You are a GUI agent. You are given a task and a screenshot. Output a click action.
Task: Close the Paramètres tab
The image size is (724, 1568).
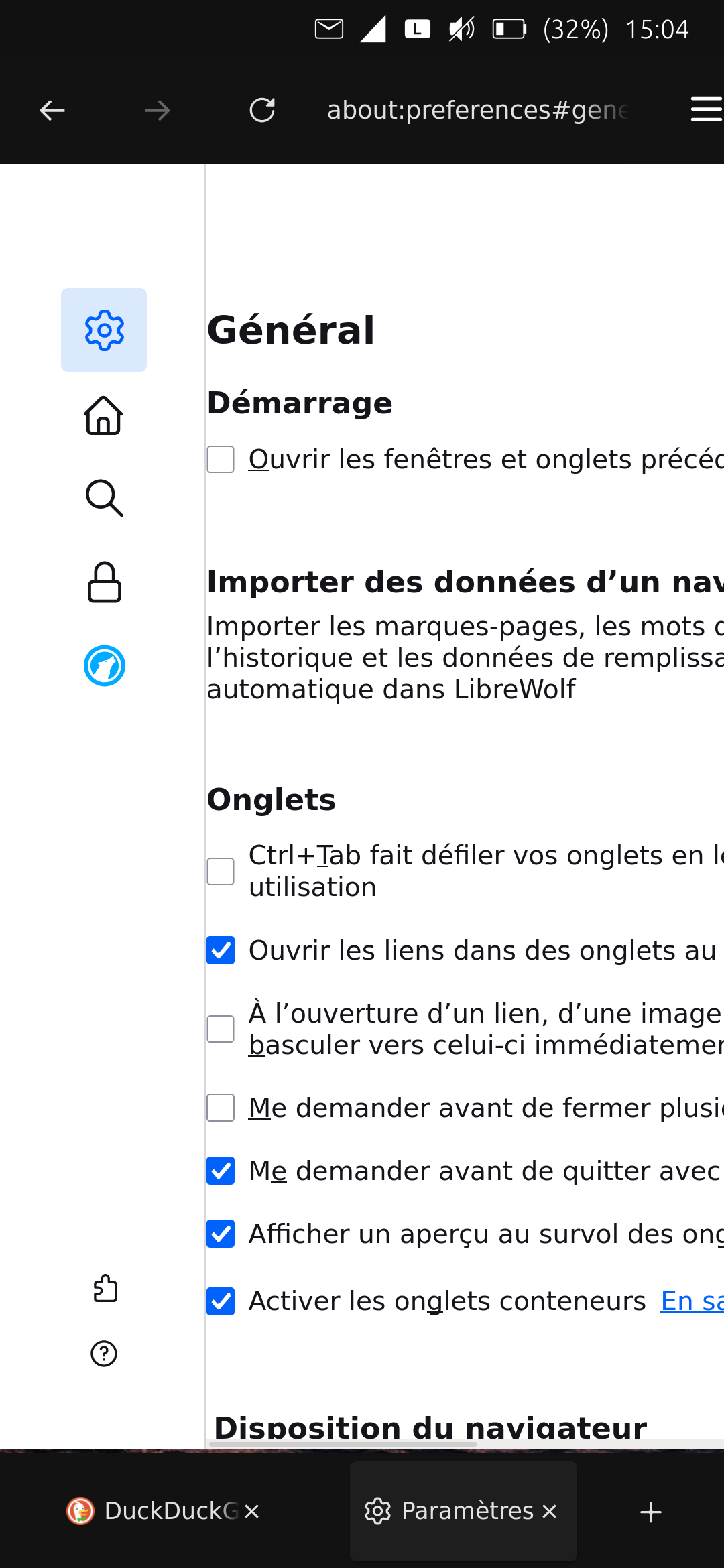coord(550,1511)
